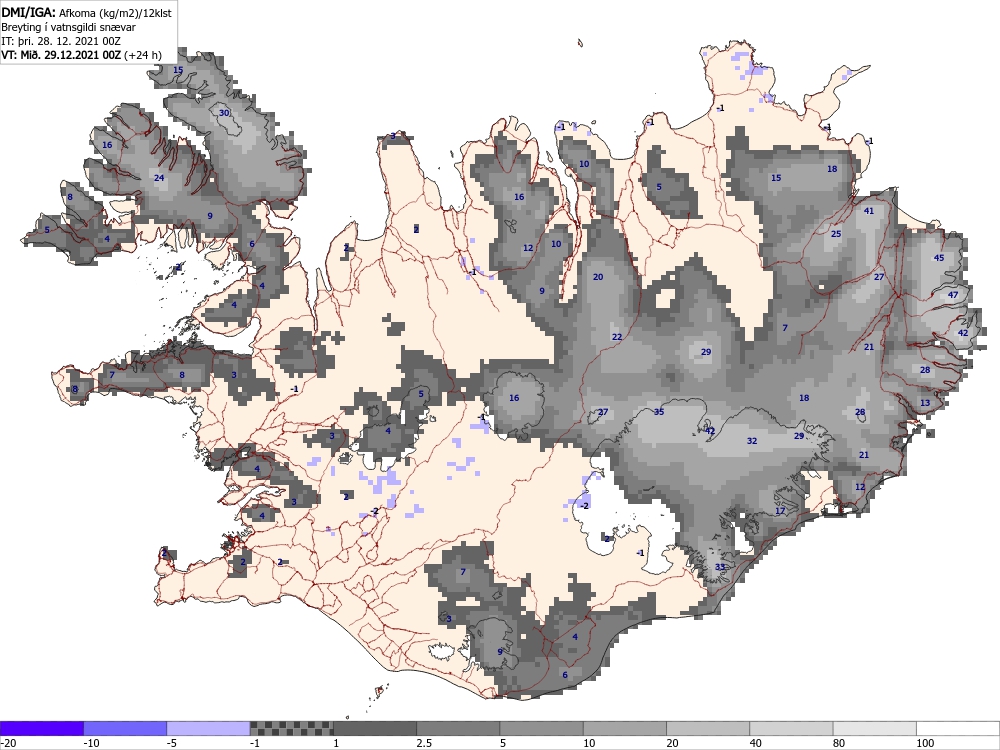Image resolution: width=1000 pixels, height=750 pixels.
Task: Select the '-20' color scale label
Action: [8, 743]
